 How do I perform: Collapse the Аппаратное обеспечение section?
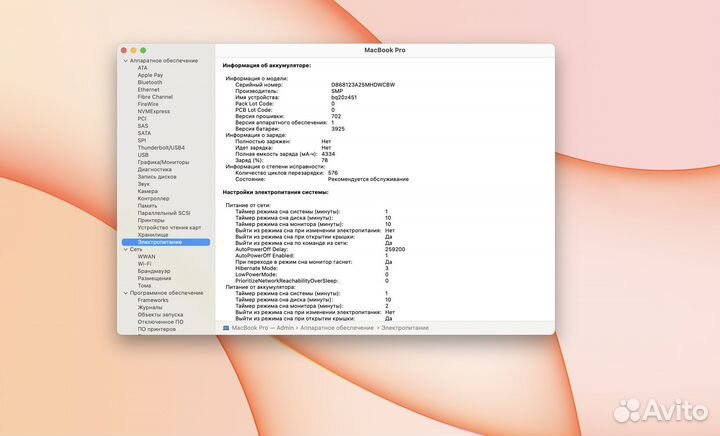(x=125, y=61)
